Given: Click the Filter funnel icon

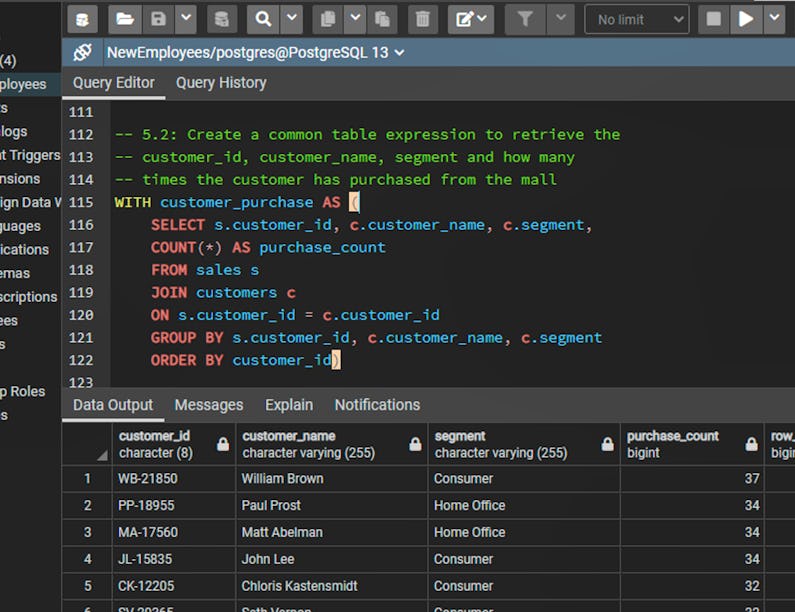Looking at the screenshot, I should click(x=524, y=19).
